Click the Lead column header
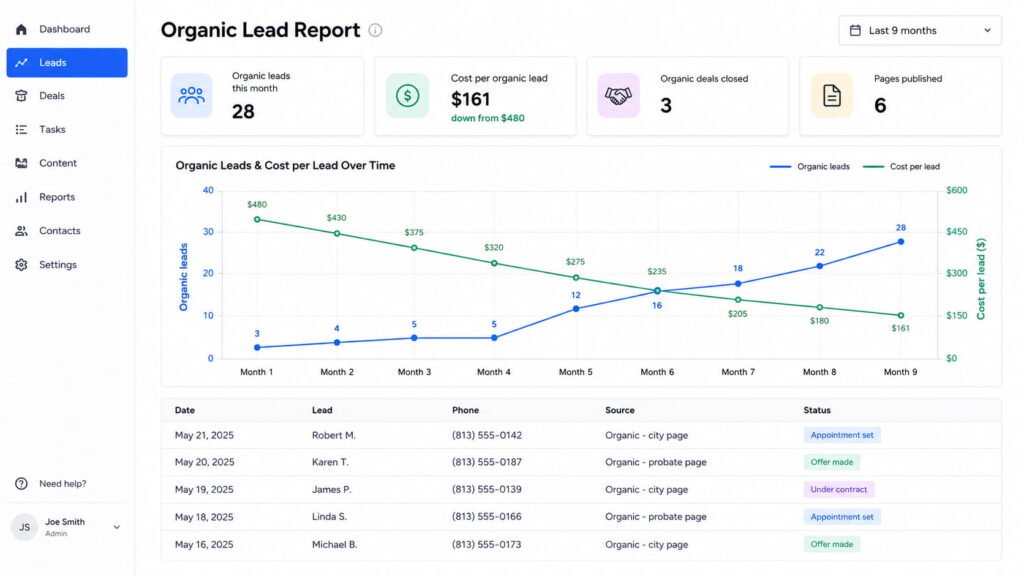Screen dimensions: 1024x576 point(322,410)
